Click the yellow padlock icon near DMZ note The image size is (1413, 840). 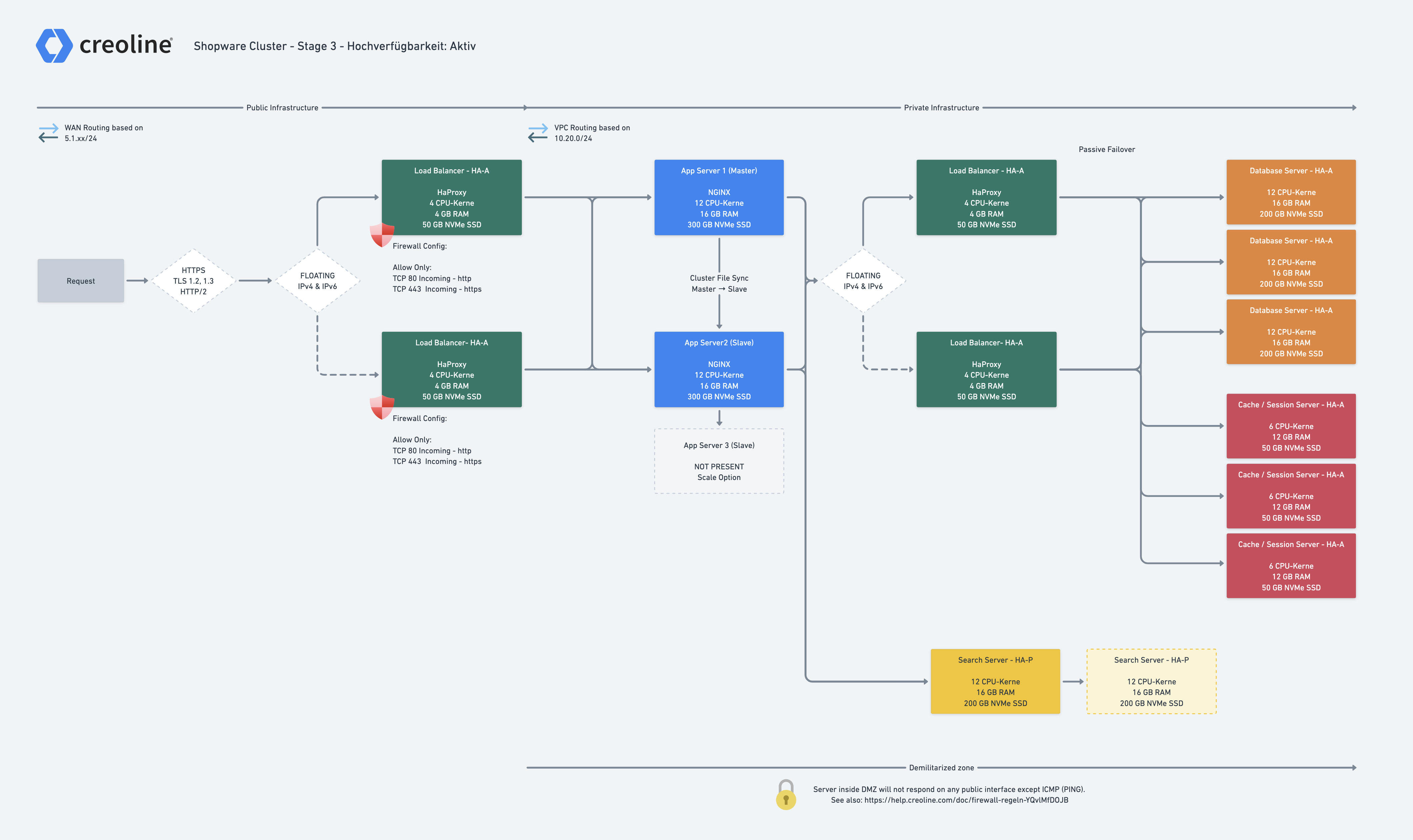click(x=786, y=794)
